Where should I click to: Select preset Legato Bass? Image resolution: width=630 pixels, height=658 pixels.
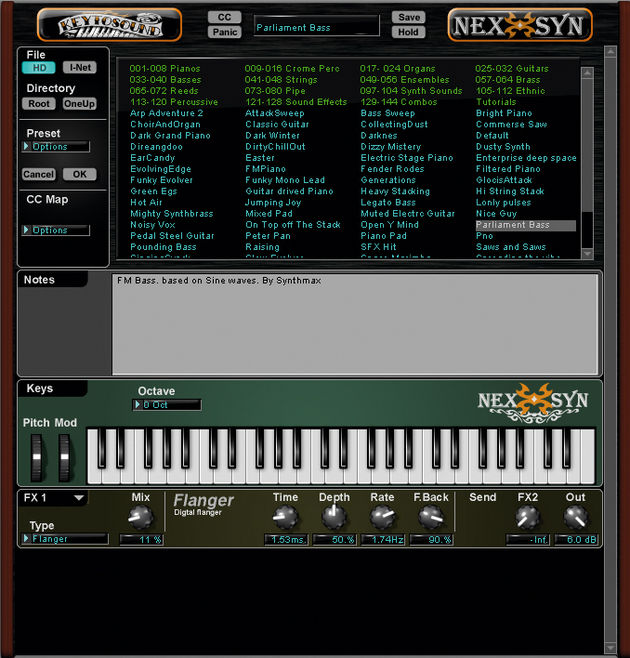[388, 202]
